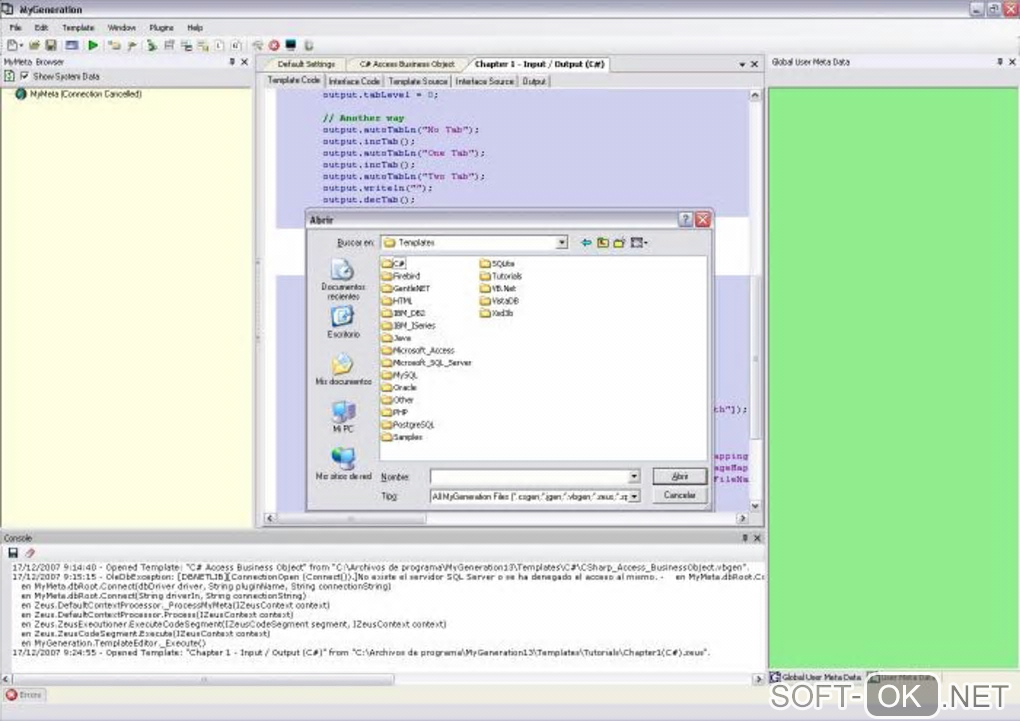Click code editor horizontal scroll right arrow

click(742, 519)
